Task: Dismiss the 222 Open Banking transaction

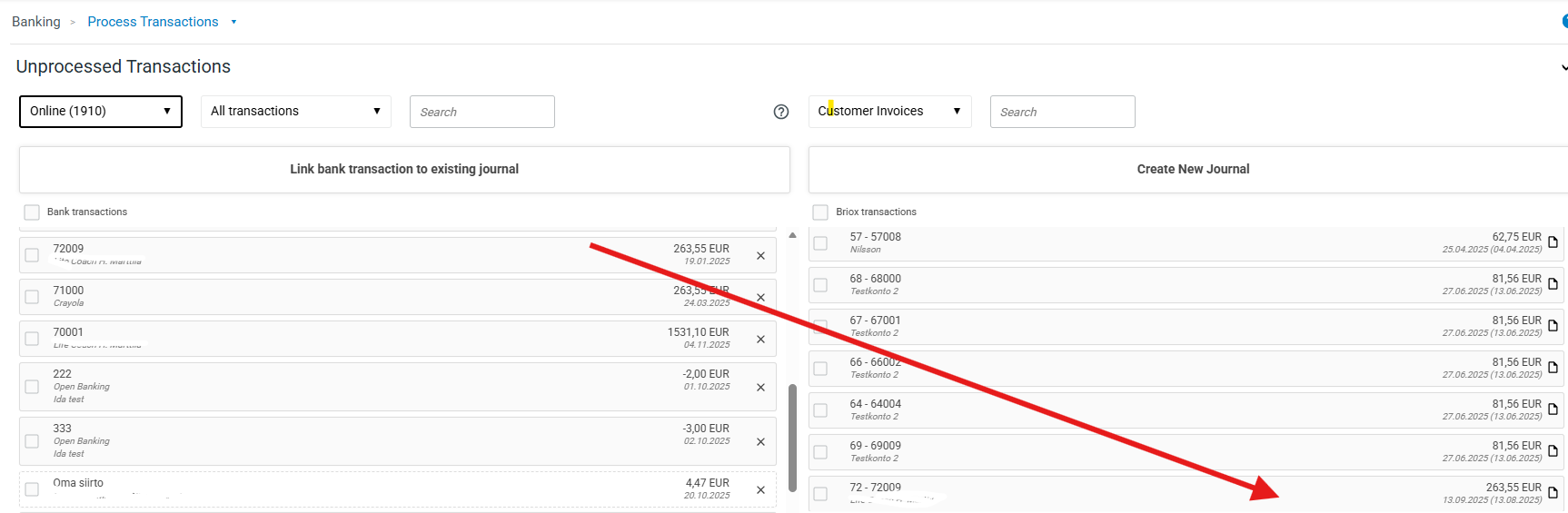Action: pos(760,388)
